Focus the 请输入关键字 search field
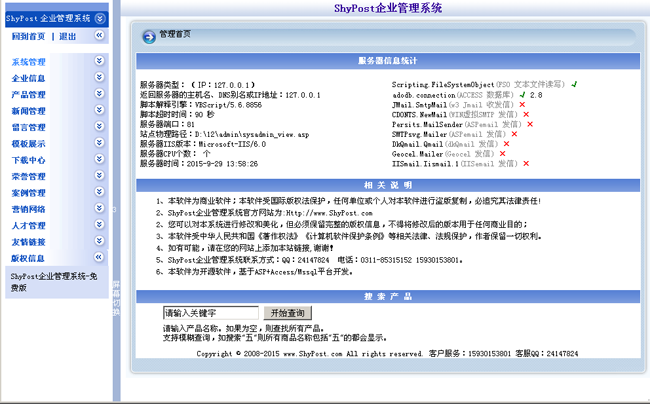Screen dimensions: 650x404 coord(211,313)
